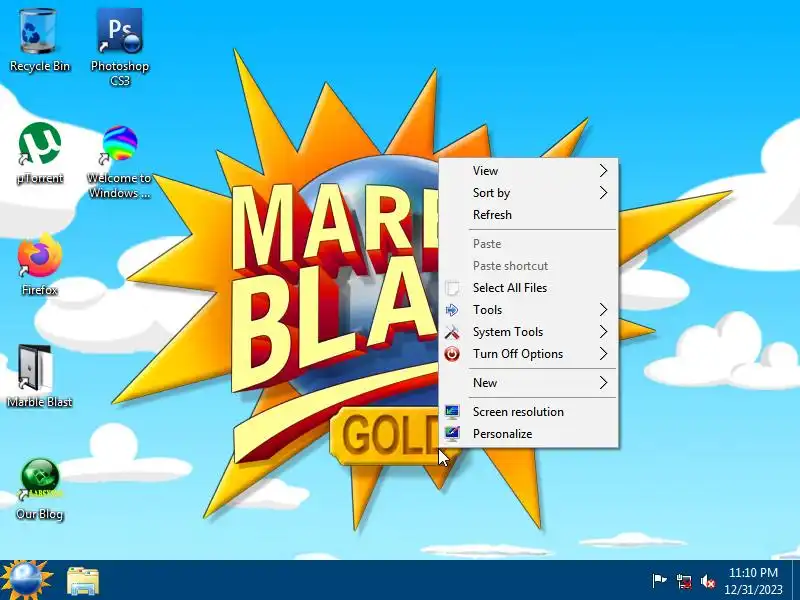This screenshot has height=600, width=800.
Task: Open the New menu entry
Action: click(x=529, y=383)
